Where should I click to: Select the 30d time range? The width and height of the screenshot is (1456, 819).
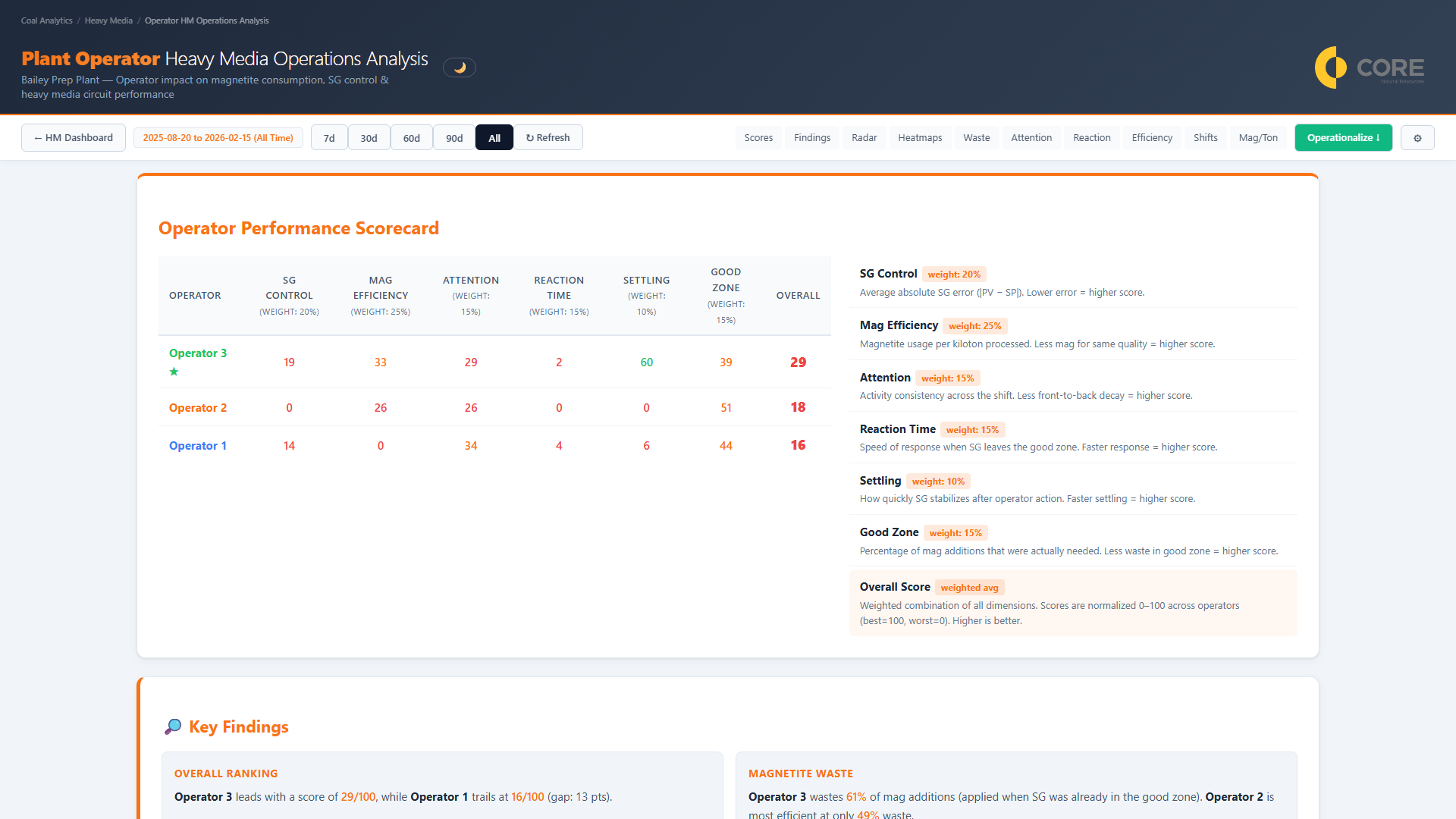(369, 137)
